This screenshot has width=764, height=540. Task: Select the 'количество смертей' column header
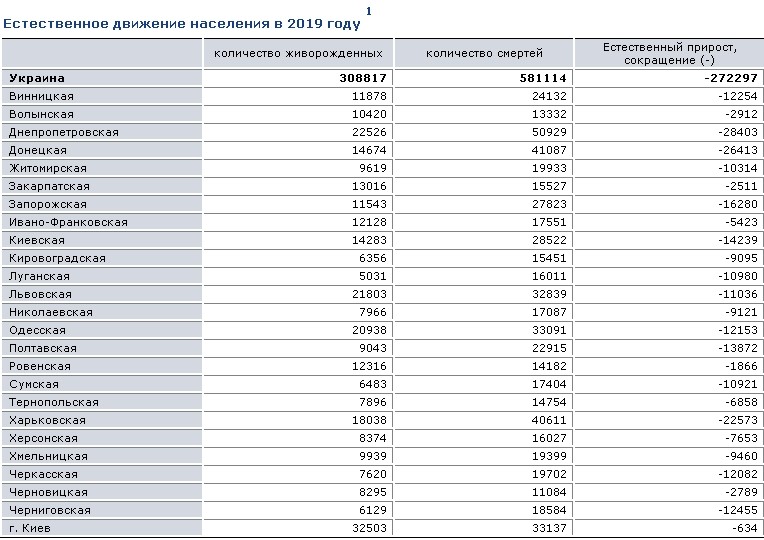click(x=484, y=53)
